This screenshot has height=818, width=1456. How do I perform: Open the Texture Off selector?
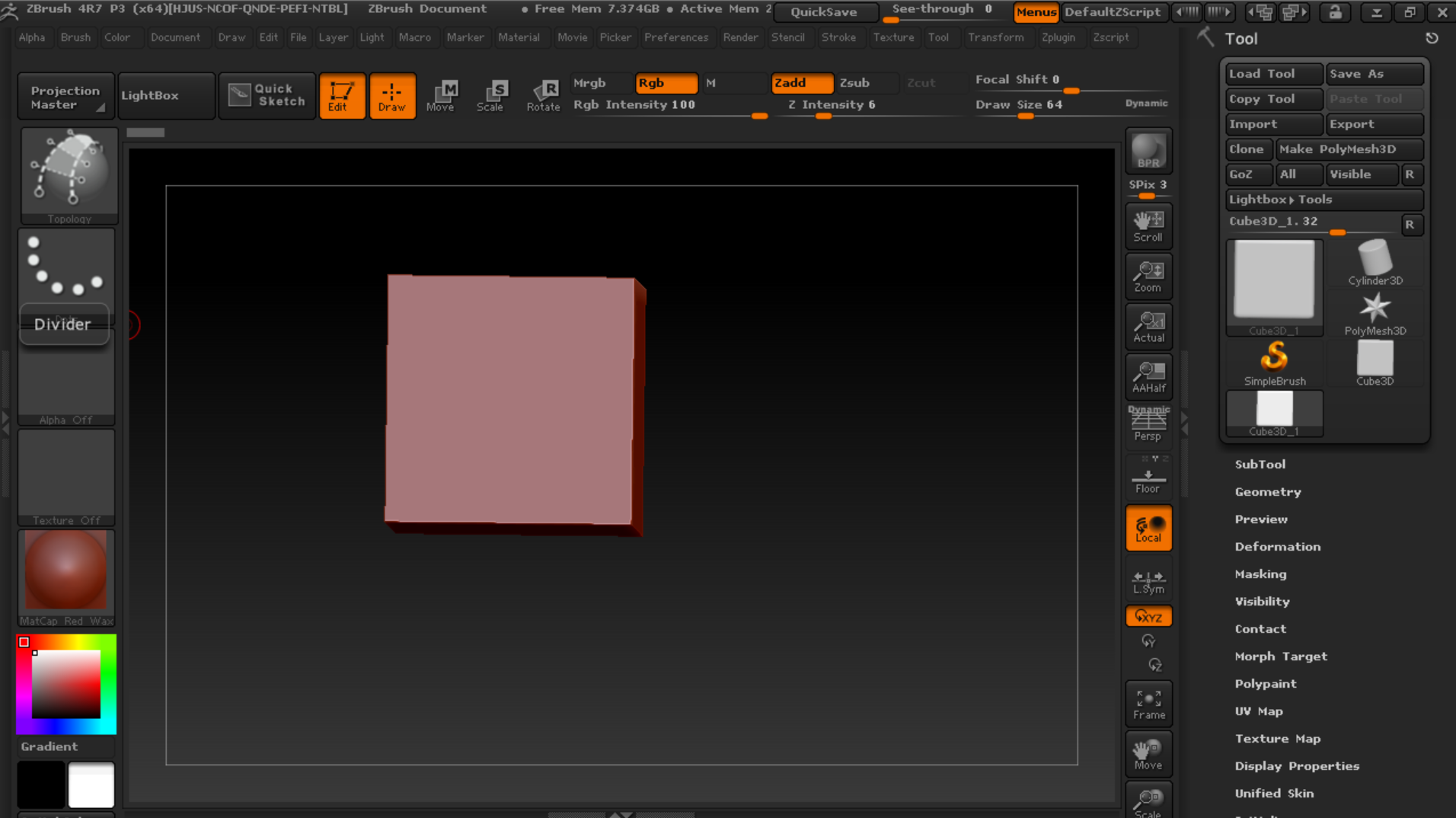pos(66,478)
